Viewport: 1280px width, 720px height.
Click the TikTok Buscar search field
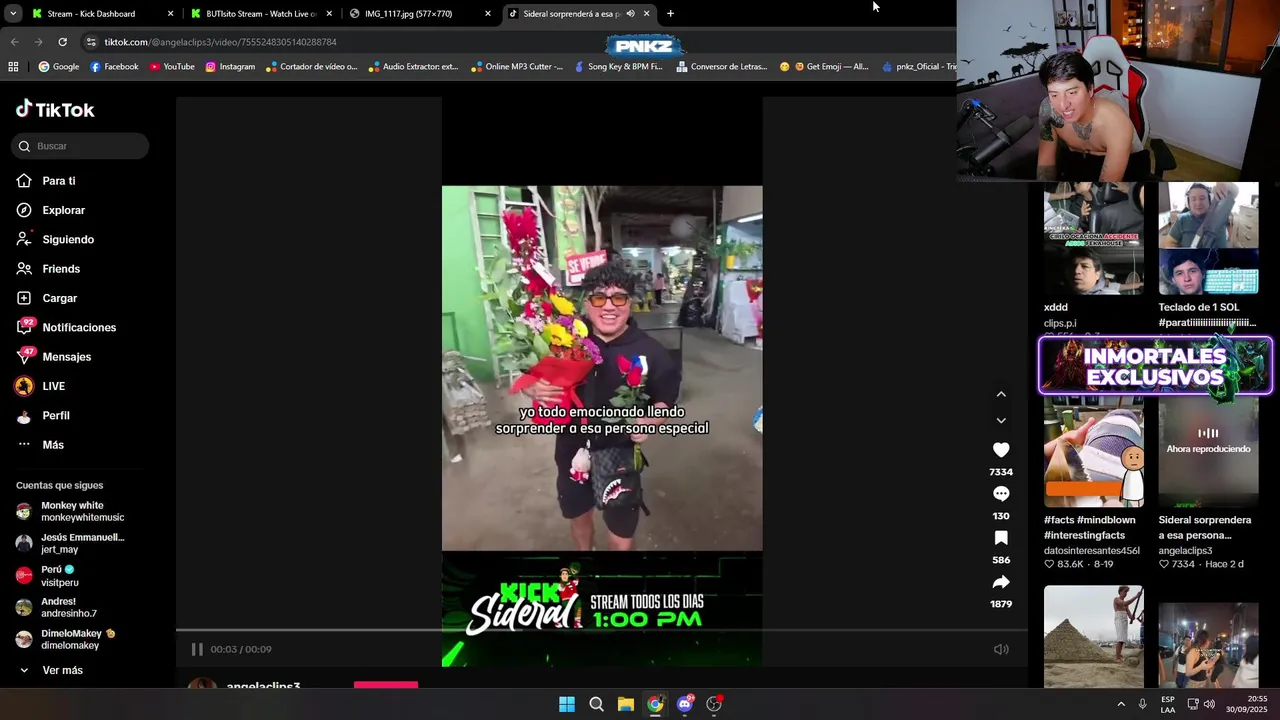(81, 146)
